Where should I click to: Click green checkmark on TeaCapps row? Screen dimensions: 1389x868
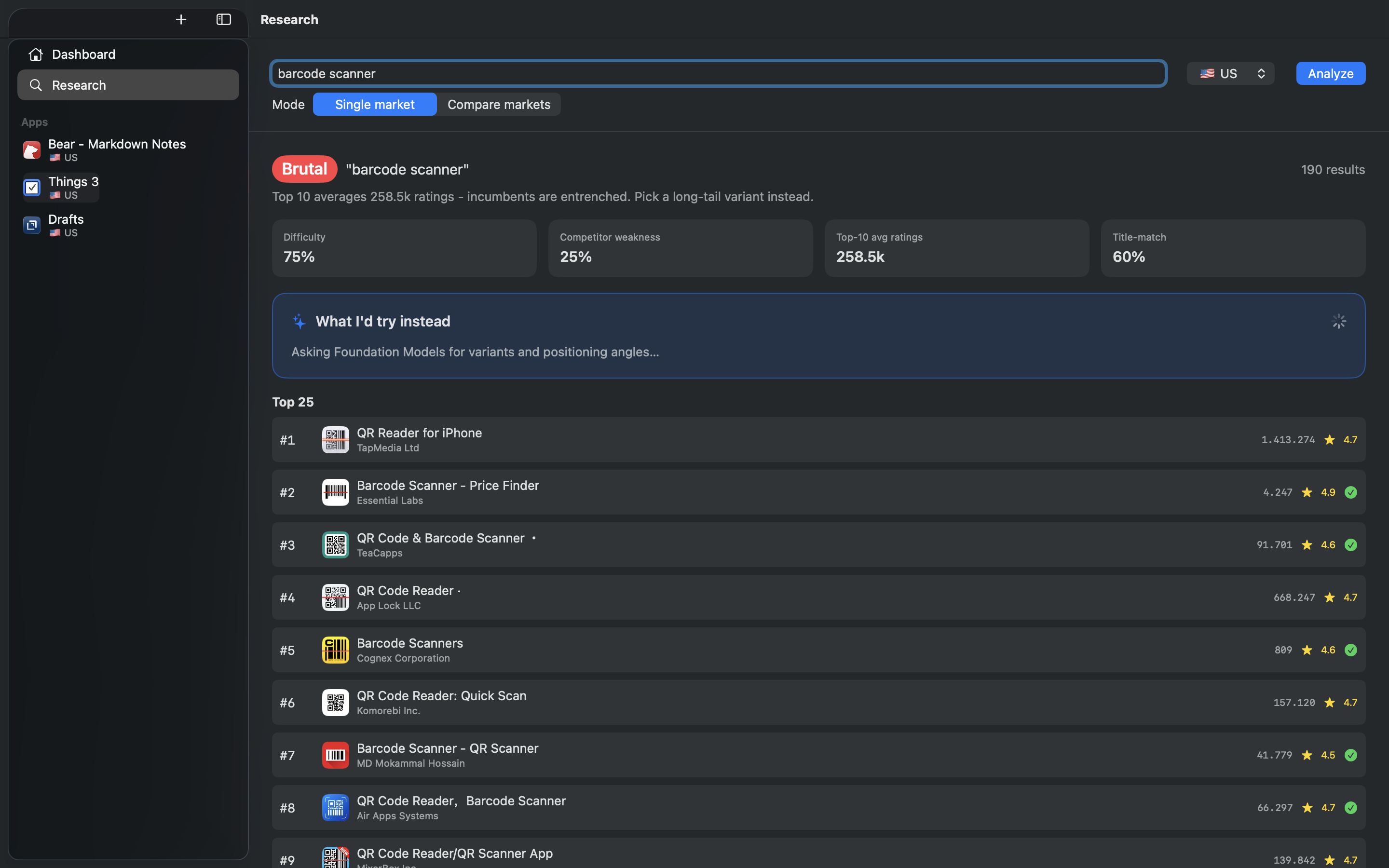coord(1350,545)
